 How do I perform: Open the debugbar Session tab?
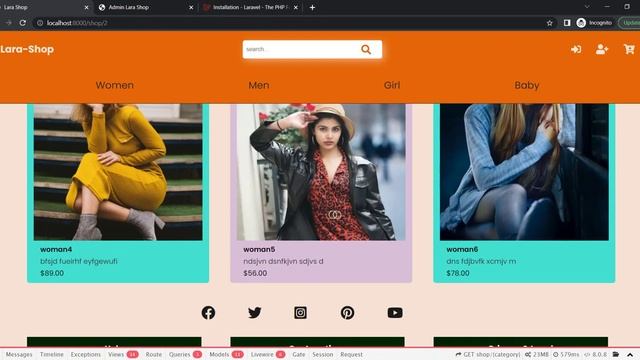click(322, 354)
